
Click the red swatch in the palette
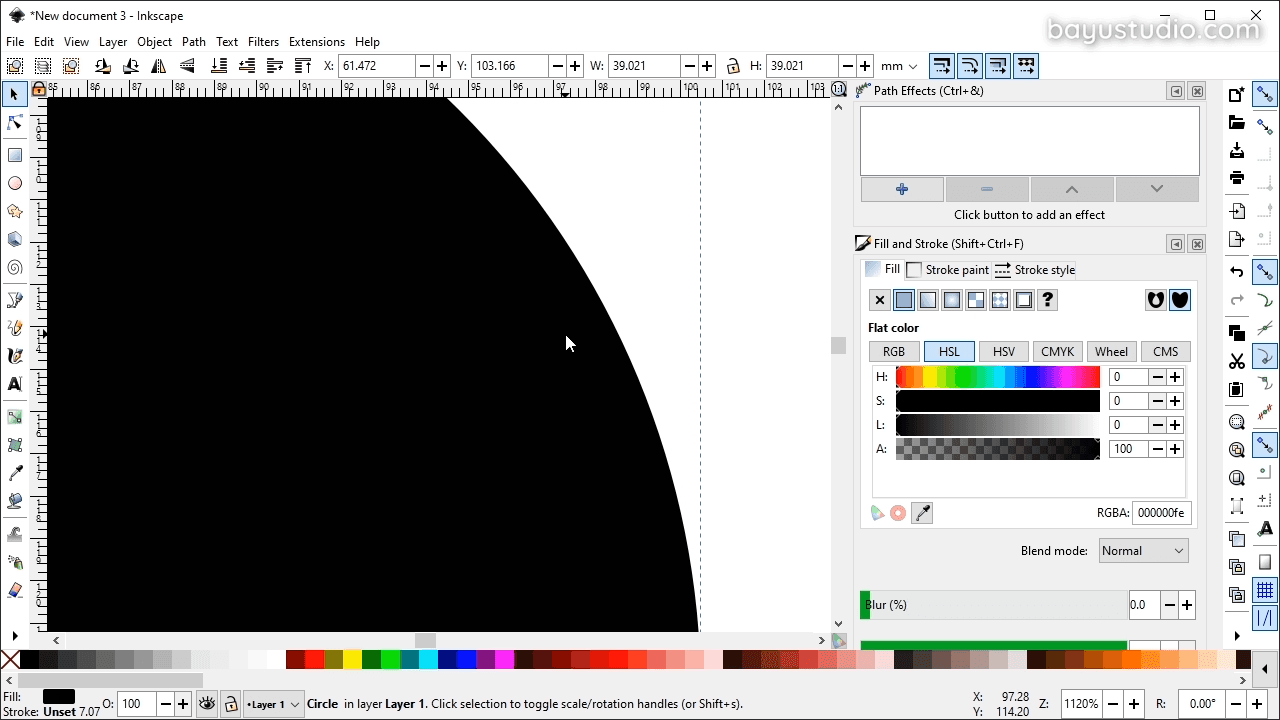pyautogui.click(x=314, y=660)
